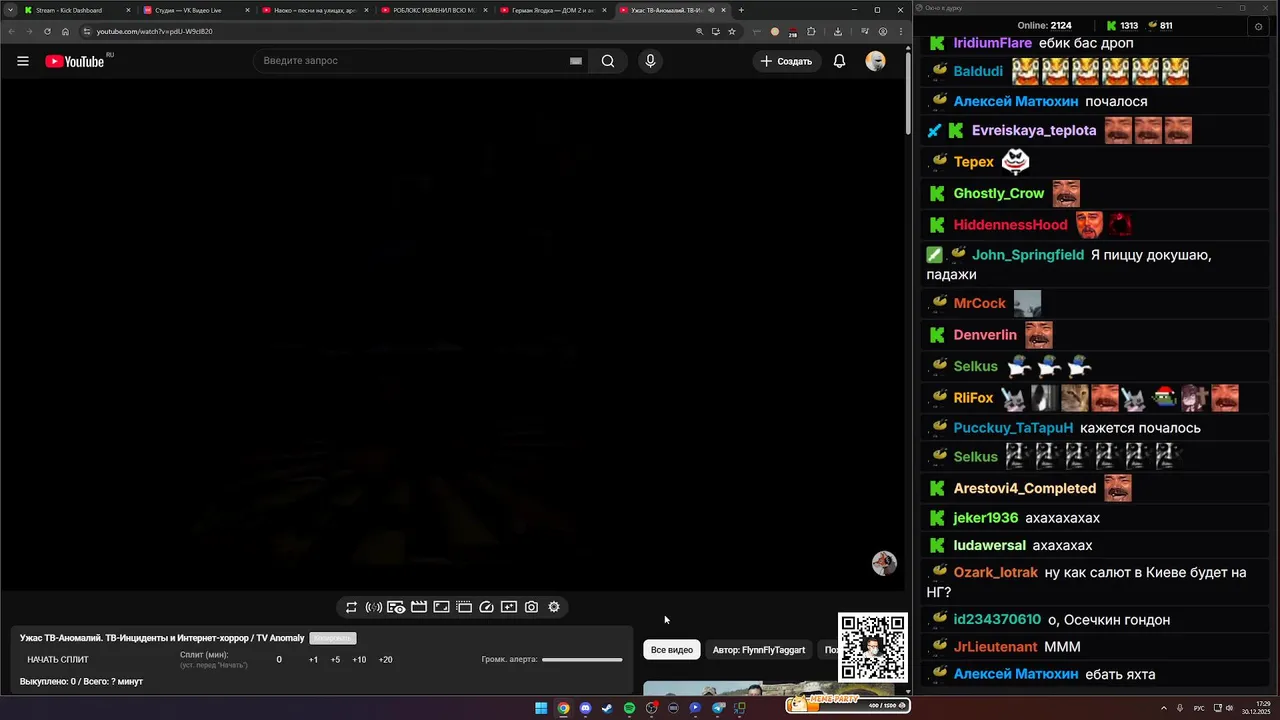Click the clapperboard icon under player

coord(419,607)
